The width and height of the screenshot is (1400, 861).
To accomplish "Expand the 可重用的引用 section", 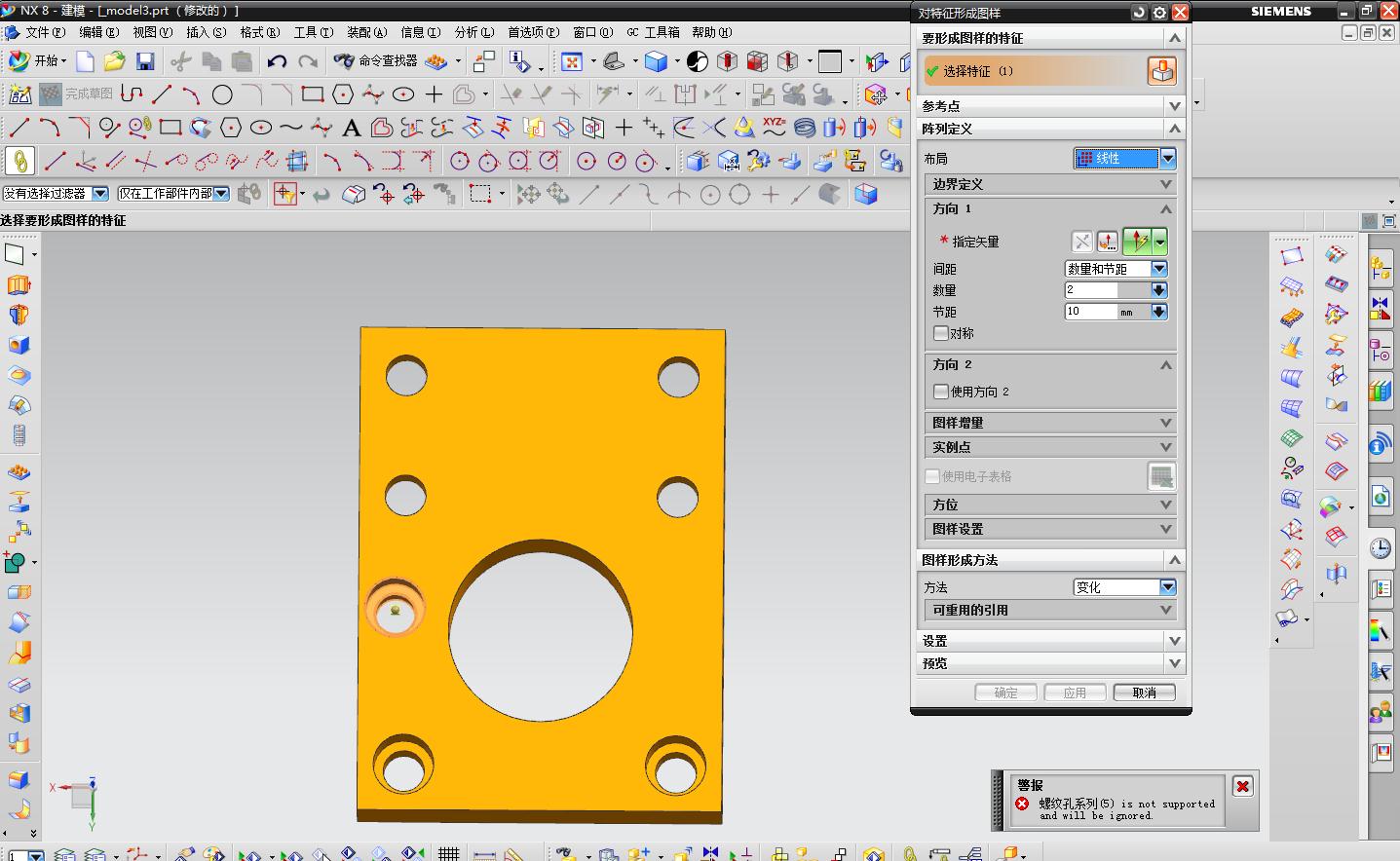I will click(1050, 610).
